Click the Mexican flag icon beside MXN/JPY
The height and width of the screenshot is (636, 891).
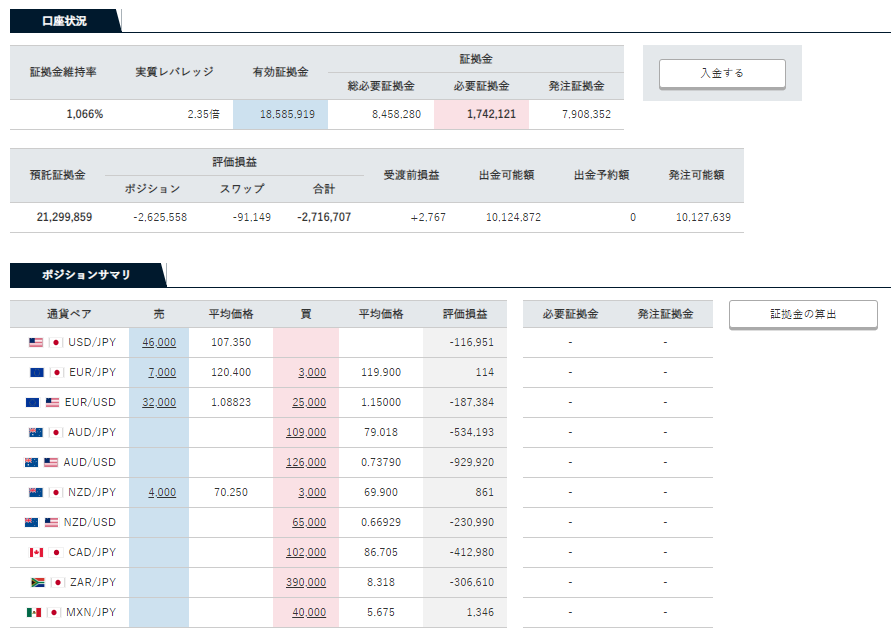pyautogui.click(x=34, y=613)
